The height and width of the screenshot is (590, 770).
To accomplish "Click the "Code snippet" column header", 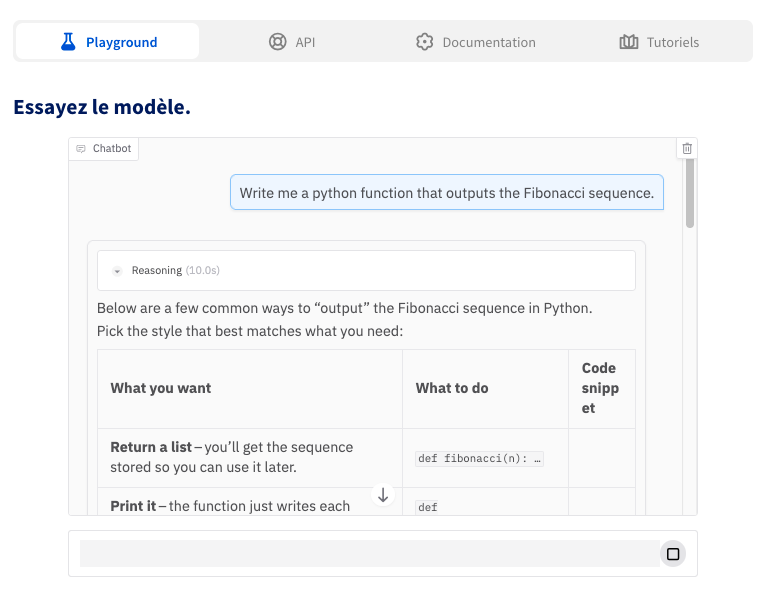I will click(x=599, y=388).
